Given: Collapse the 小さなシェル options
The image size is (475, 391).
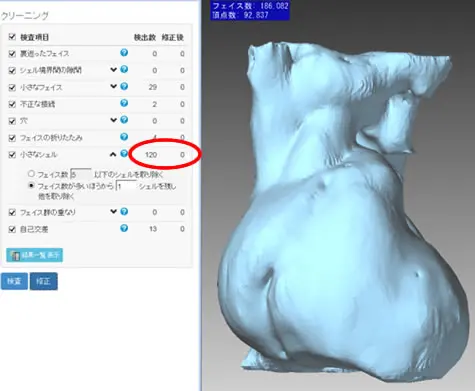Looking at the screenshot, I should click(113, 154).
